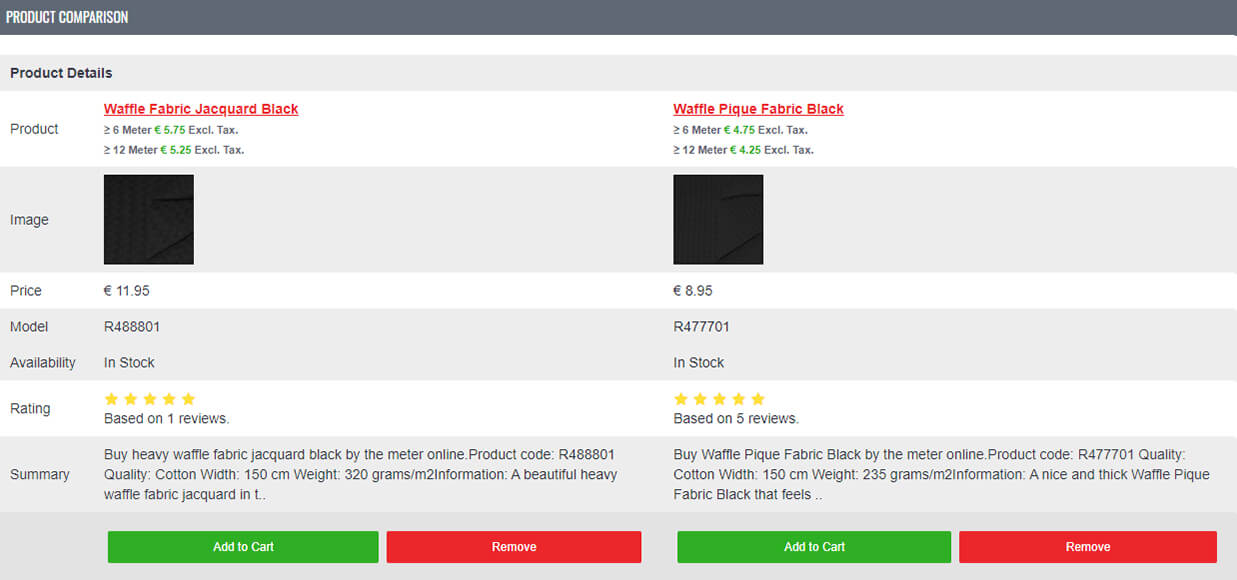Image resolution: width=1237 pixels, height=580 pixels.
Task: Click the Waffle Fabric Jacquard Black thumbnail image
Action: [x=149, y=220]
